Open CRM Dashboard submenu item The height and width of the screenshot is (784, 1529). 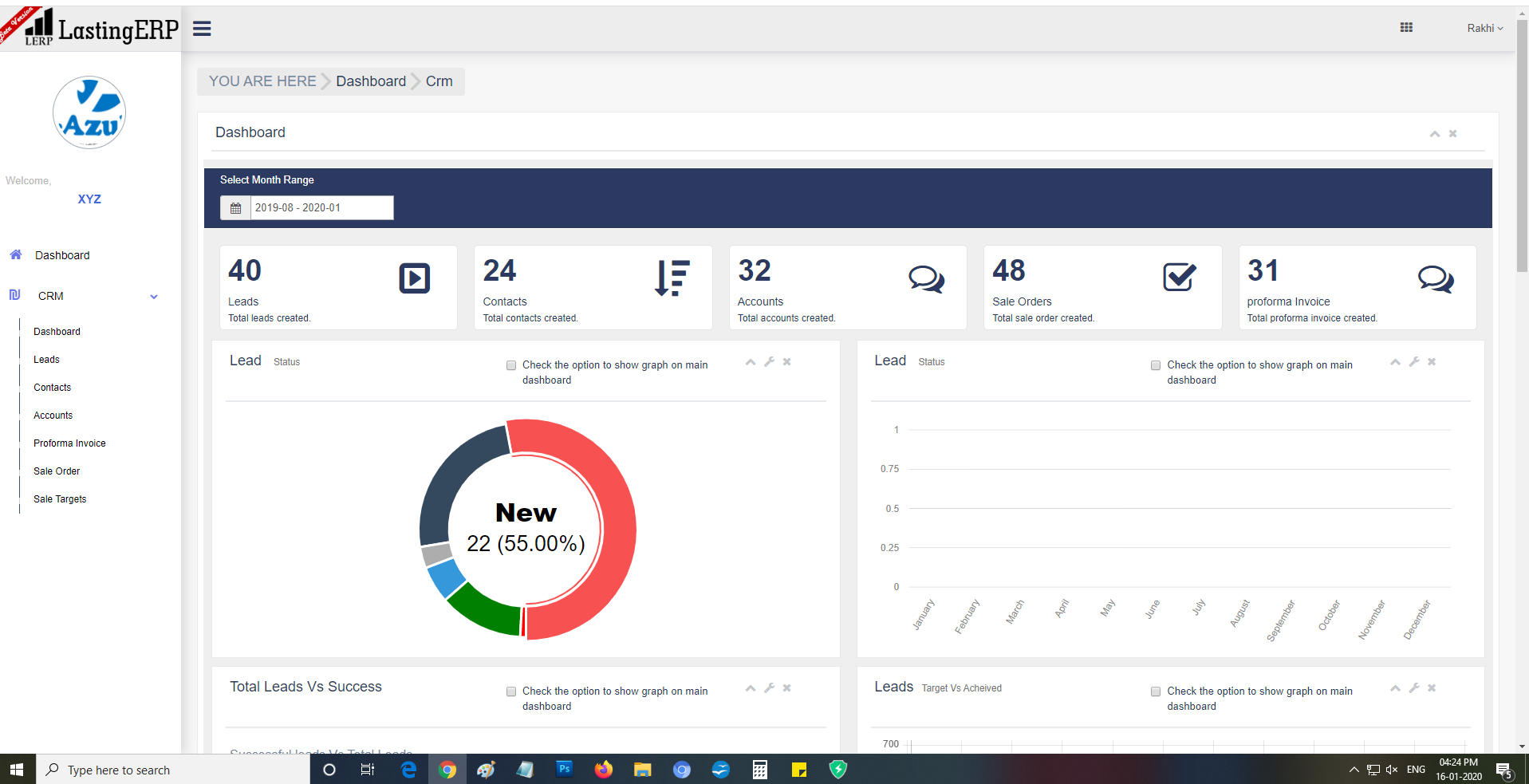[57, 332]
